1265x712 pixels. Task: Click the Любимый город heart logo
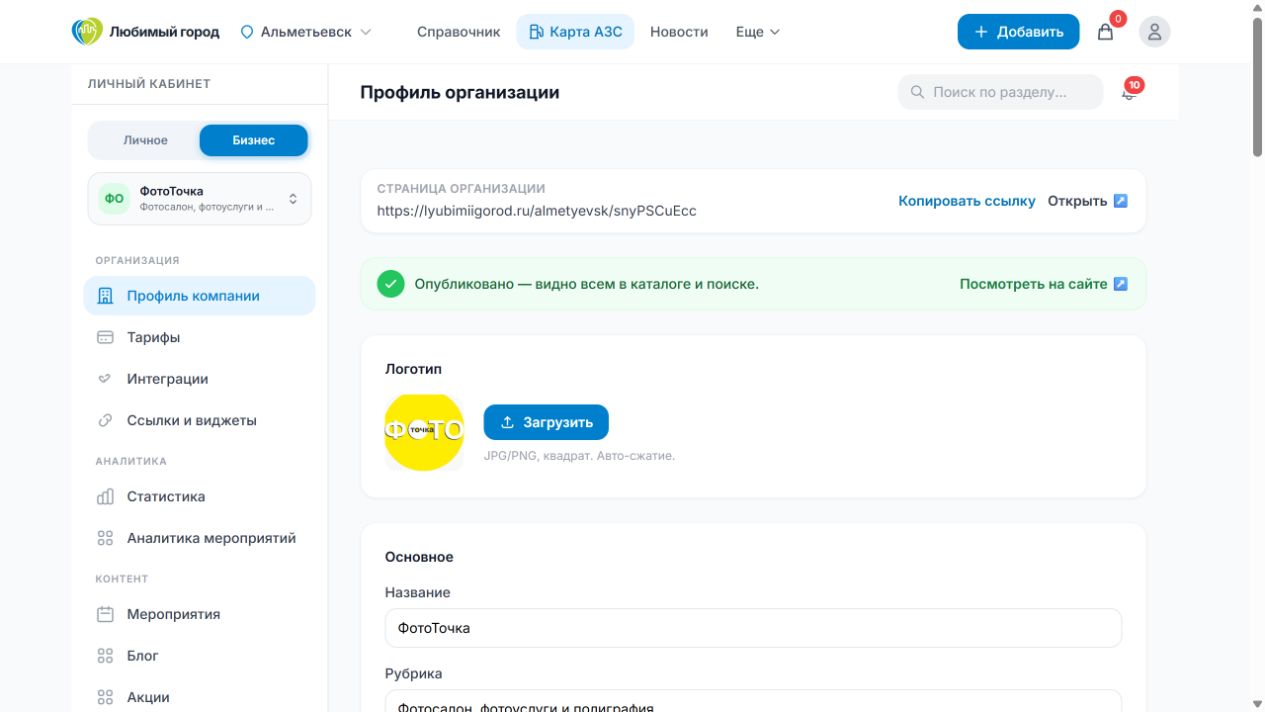87,31
